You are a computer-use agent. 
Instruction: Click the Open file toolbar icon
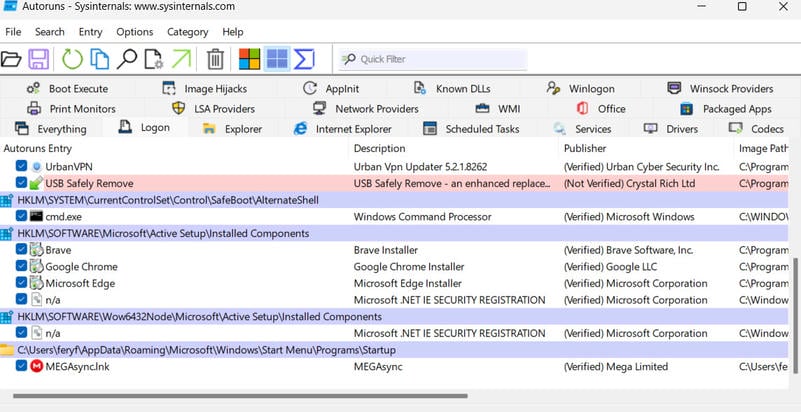[11, 59]
